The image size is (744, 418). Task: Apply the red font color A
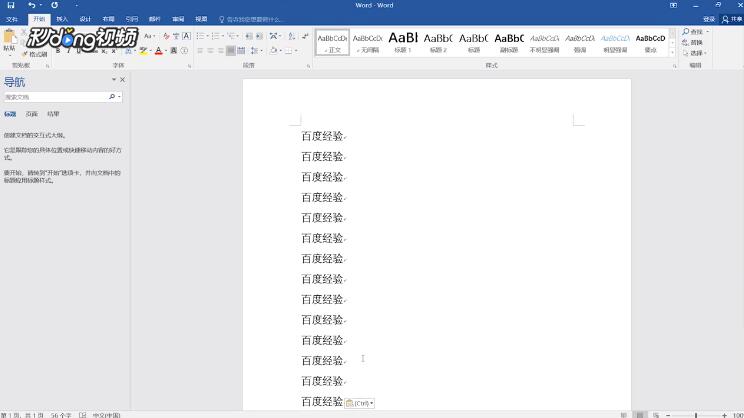point(158,51)
